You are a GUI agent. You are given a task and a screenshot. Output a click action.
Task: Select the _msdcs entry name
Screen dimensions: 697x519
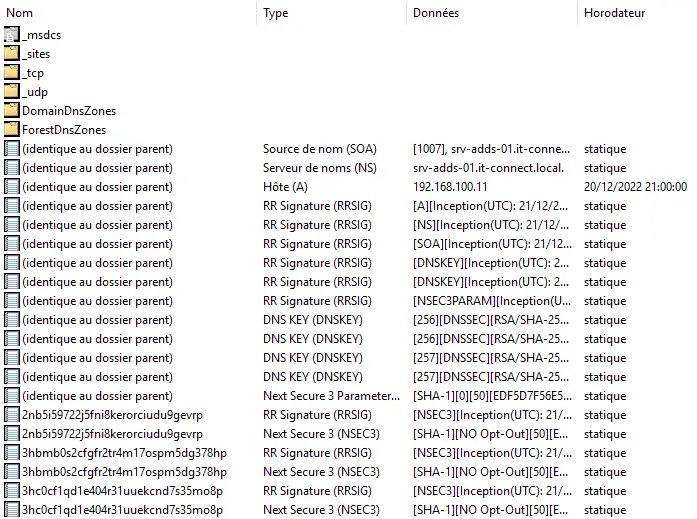tap(42, 35)
